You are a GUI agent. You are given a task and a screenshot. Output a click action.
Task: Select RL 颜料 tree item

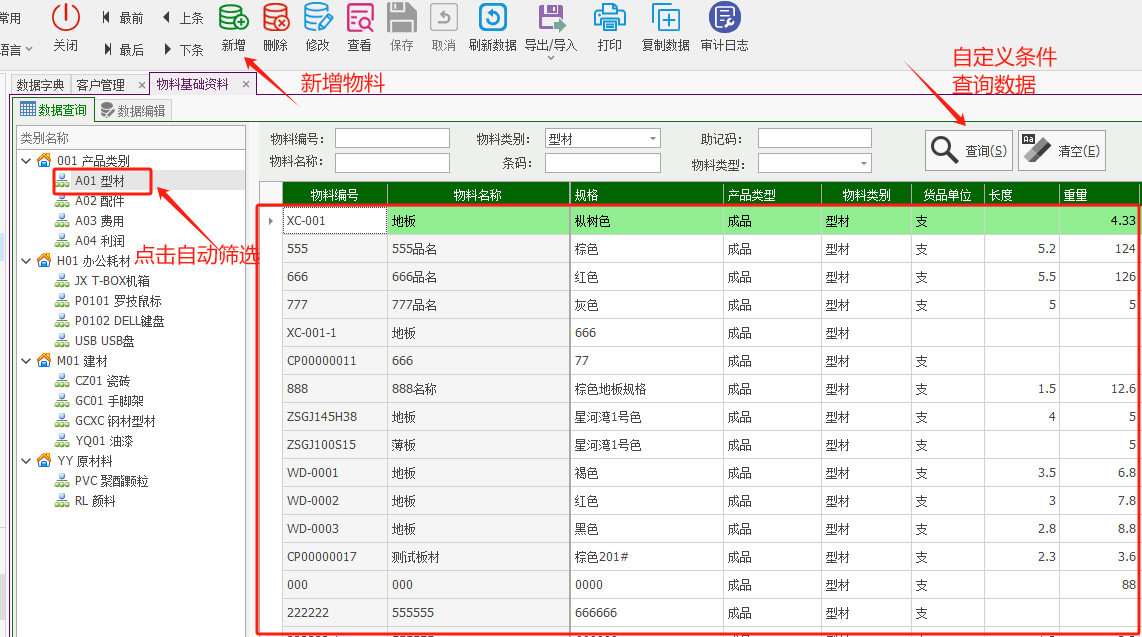(95, 501)
